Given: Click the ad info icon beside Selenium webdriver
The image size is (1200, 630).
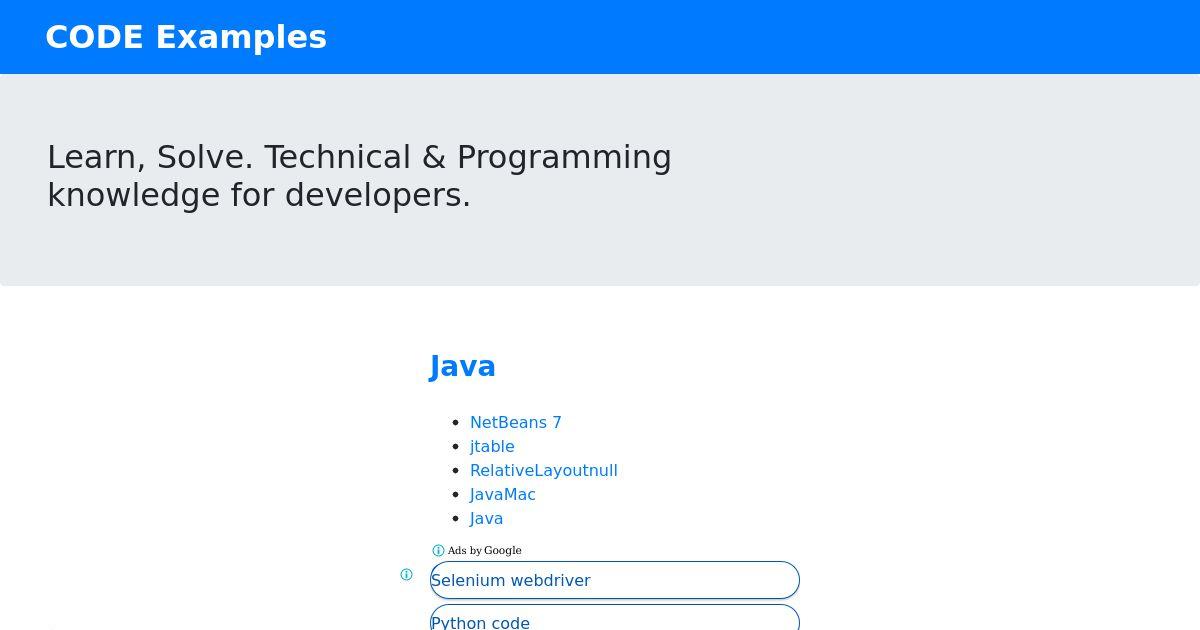Looking at the screenshot, I should 406,574.
